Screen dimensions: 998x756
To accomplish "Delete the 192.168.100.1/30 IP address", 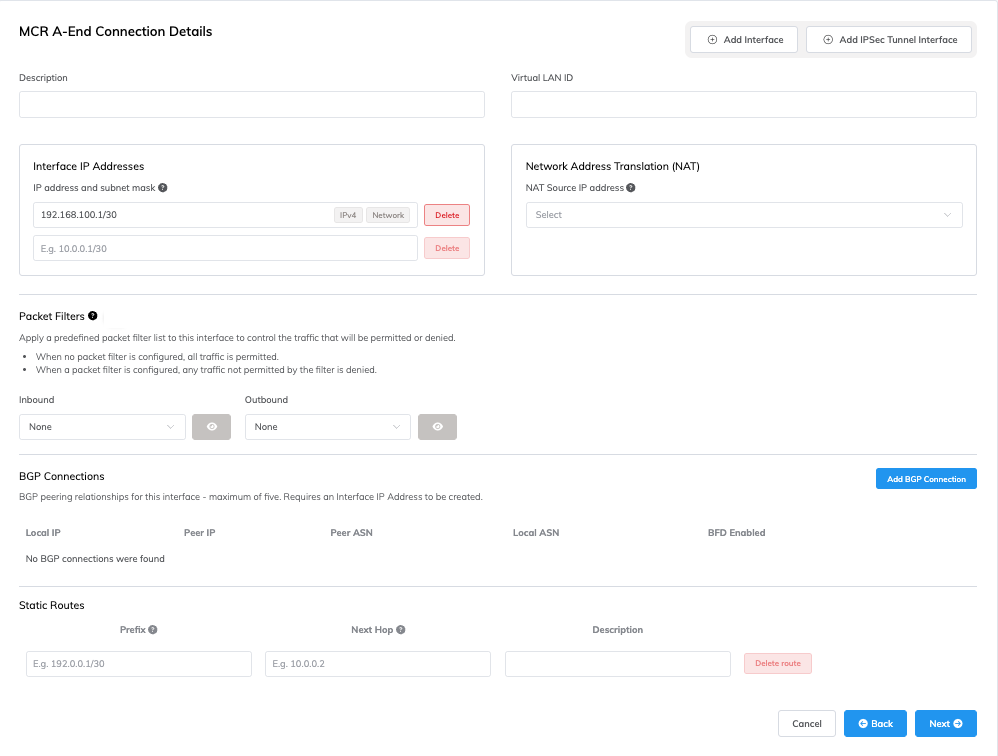I will [447, 215].
